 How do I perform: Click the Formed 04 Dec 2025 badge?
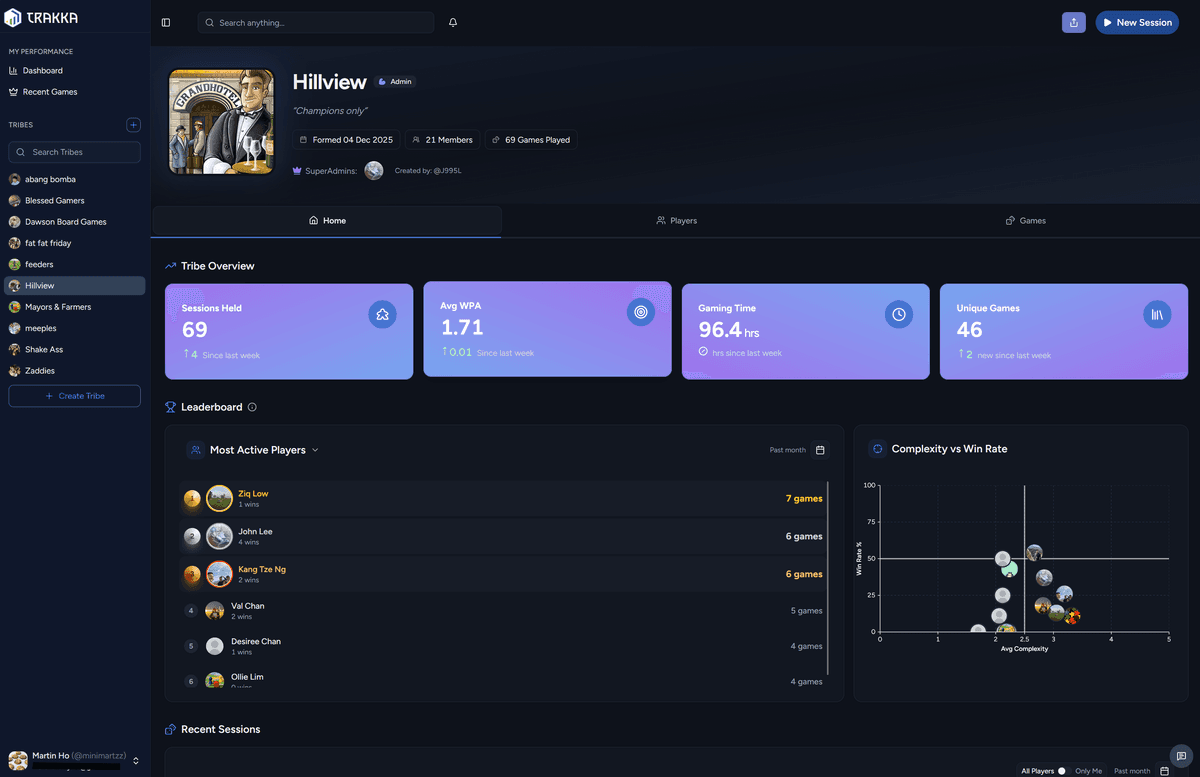point(346,140)
